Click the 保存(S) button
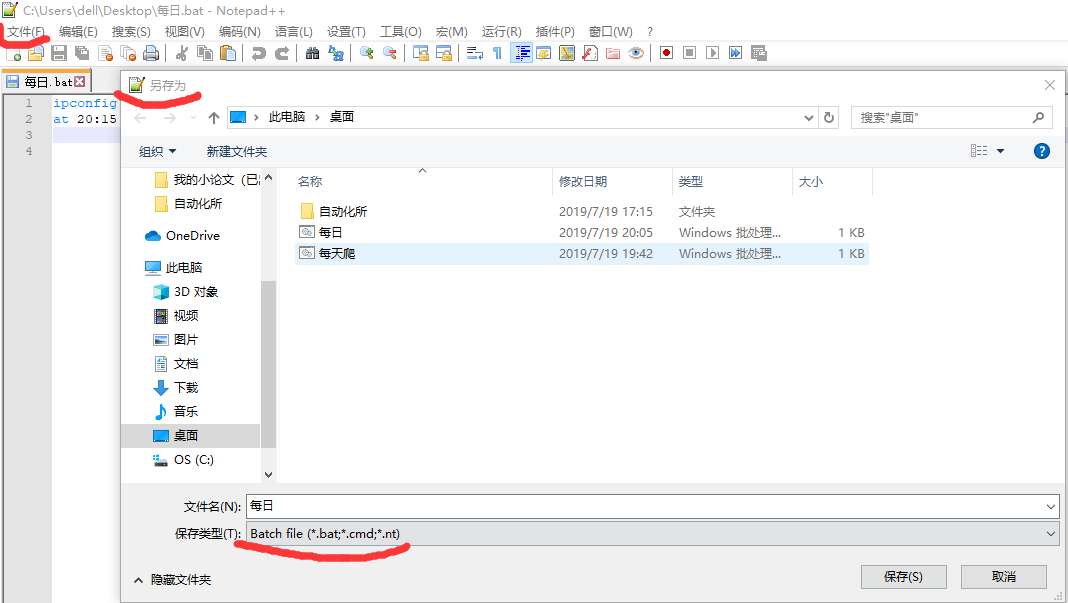The image size is (1068, 603). pyautogui.click(x=902, y=576)
